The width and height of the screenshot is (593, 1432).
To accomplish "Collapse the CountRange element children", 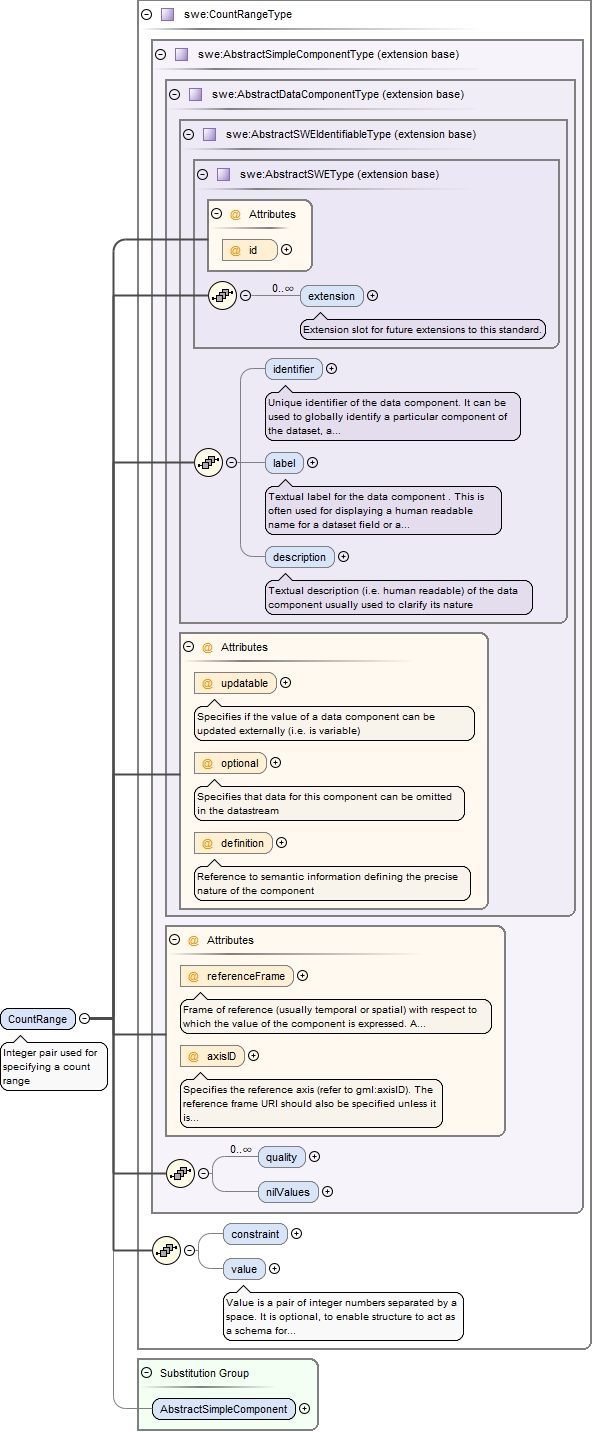I will (x=84, y=1019).
